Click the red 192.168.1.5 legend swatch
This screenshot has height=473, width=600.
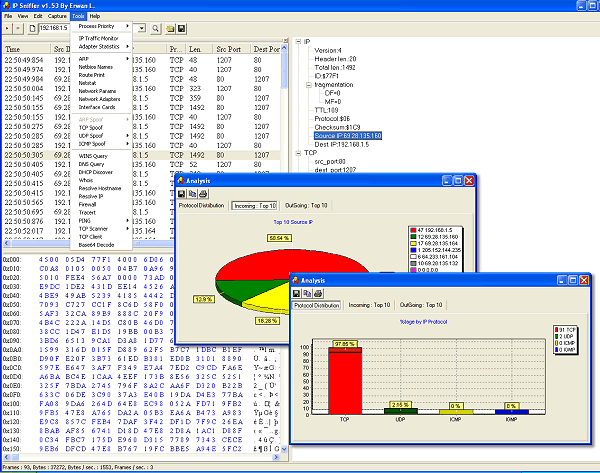pos(413,230)
